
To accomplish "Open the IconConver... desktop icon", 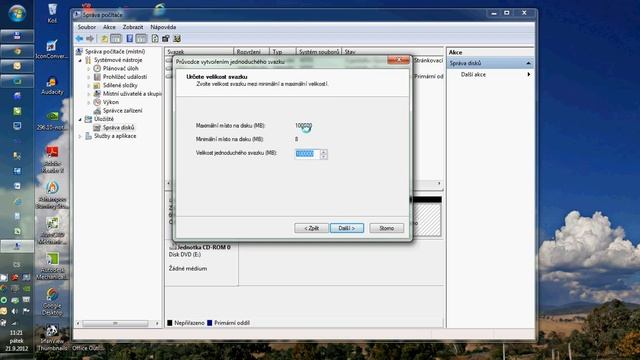I will [x=52, y=49].
